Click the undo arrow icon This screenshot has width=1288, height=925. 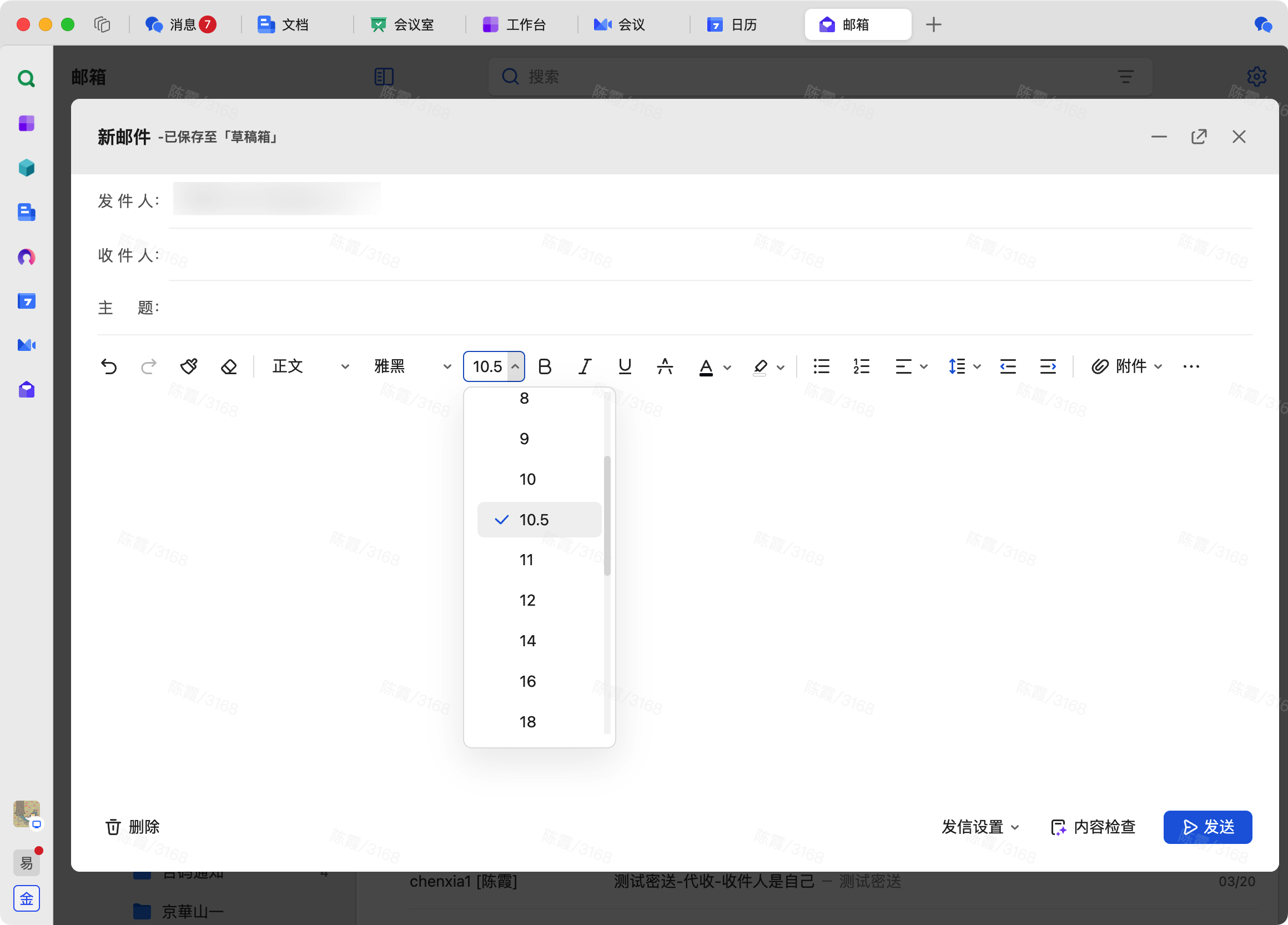pyautogui.click(x=108, y=366)
